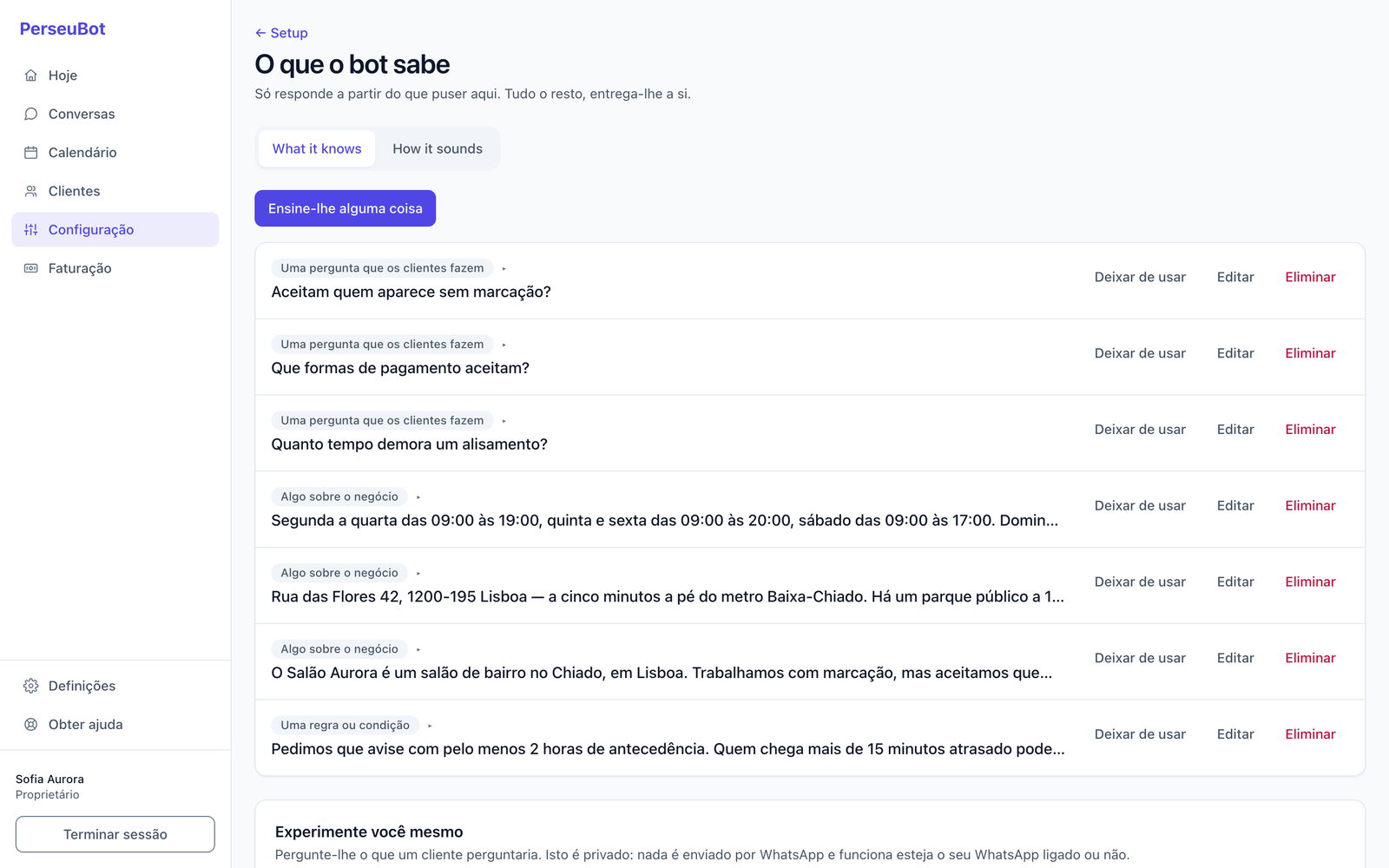Screen dimensions: 1389x868
Task: Eliminar the 'Quanto tempo demora um alisamento?' entry
Action: coord(1310,430)
